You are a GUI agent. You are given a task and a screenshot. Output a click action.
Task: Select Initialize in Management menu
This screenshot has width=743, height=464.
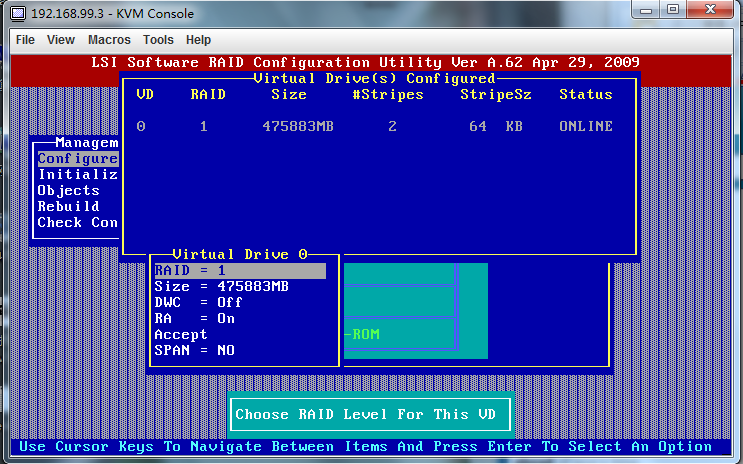tap(78, 174)
